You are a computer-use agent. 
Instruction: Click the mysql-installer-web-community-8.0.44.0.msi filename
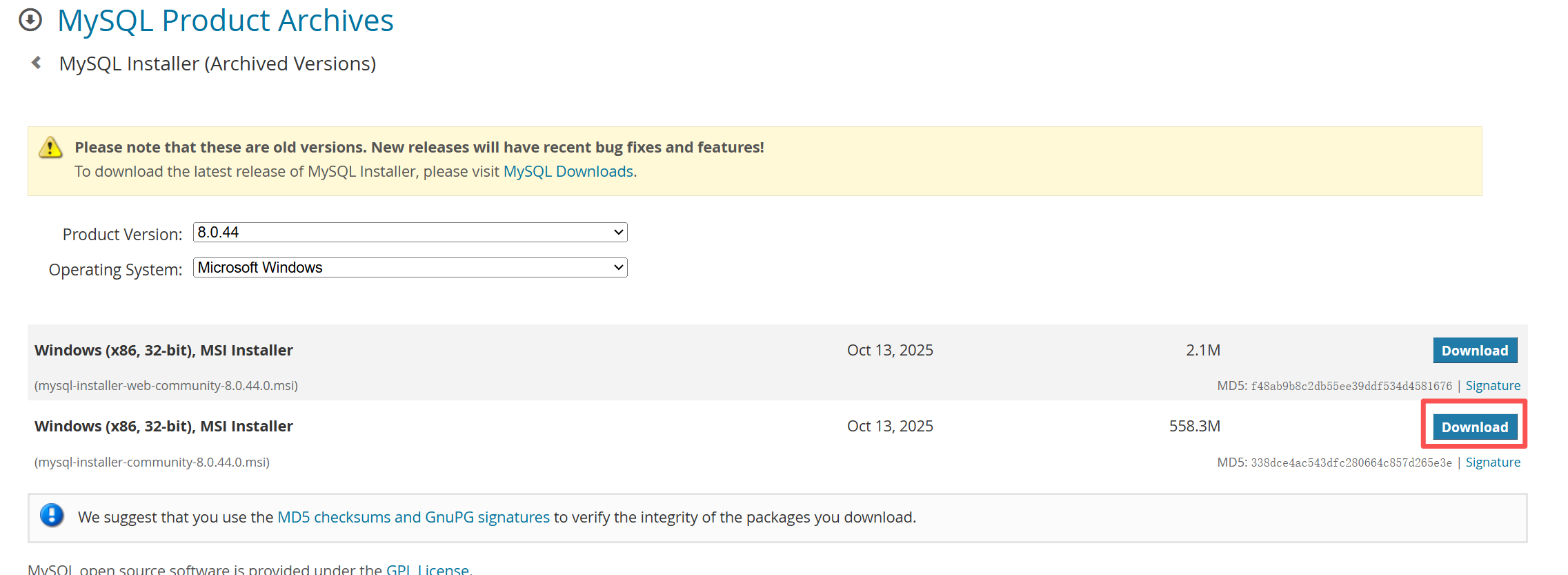tap(166, 386)
